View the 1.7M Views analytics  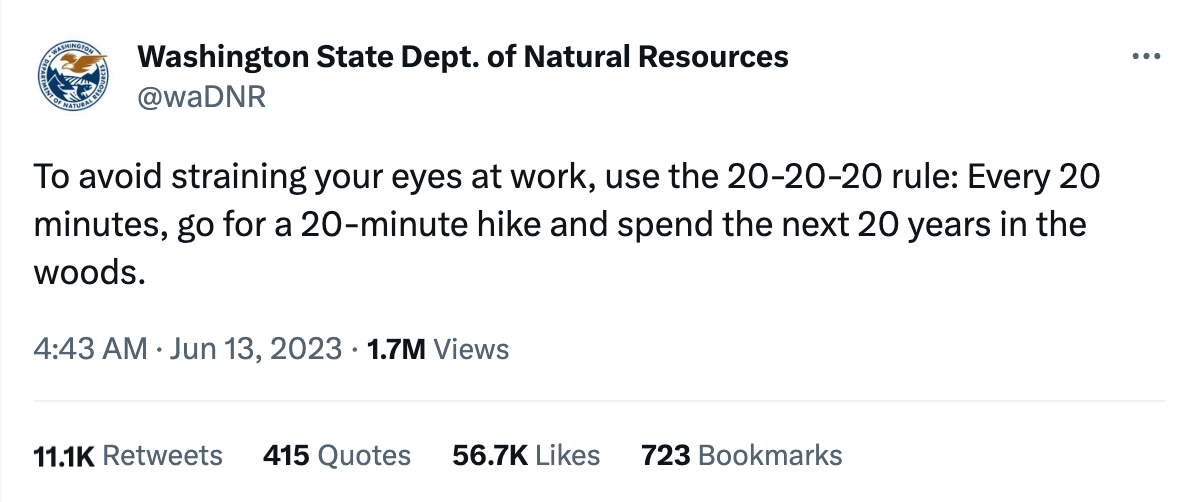pyautogui.click(x=437, y=349)
